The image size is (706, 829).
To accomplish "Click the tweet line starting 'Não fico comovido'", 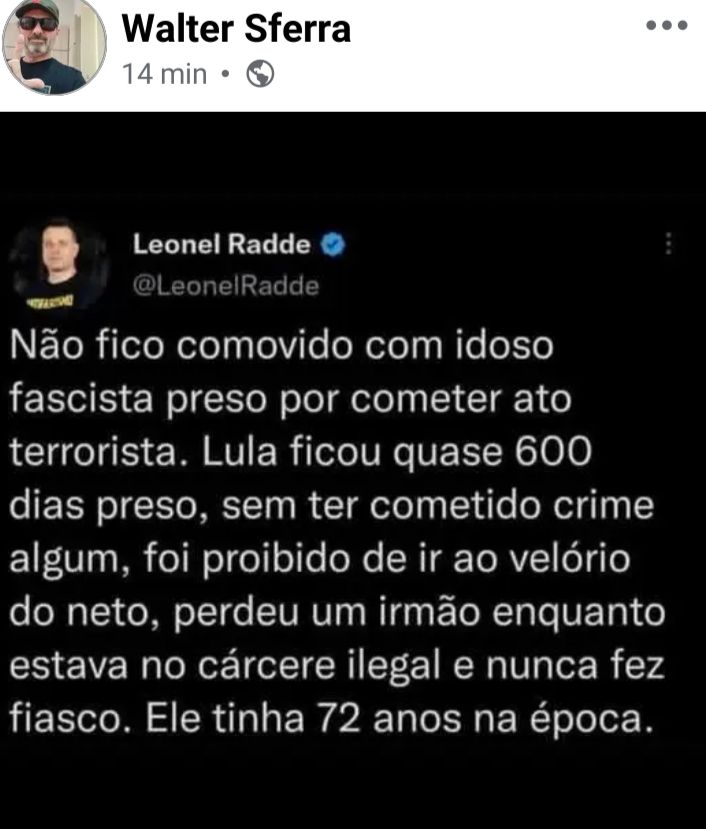I will (x=281, y=345).
